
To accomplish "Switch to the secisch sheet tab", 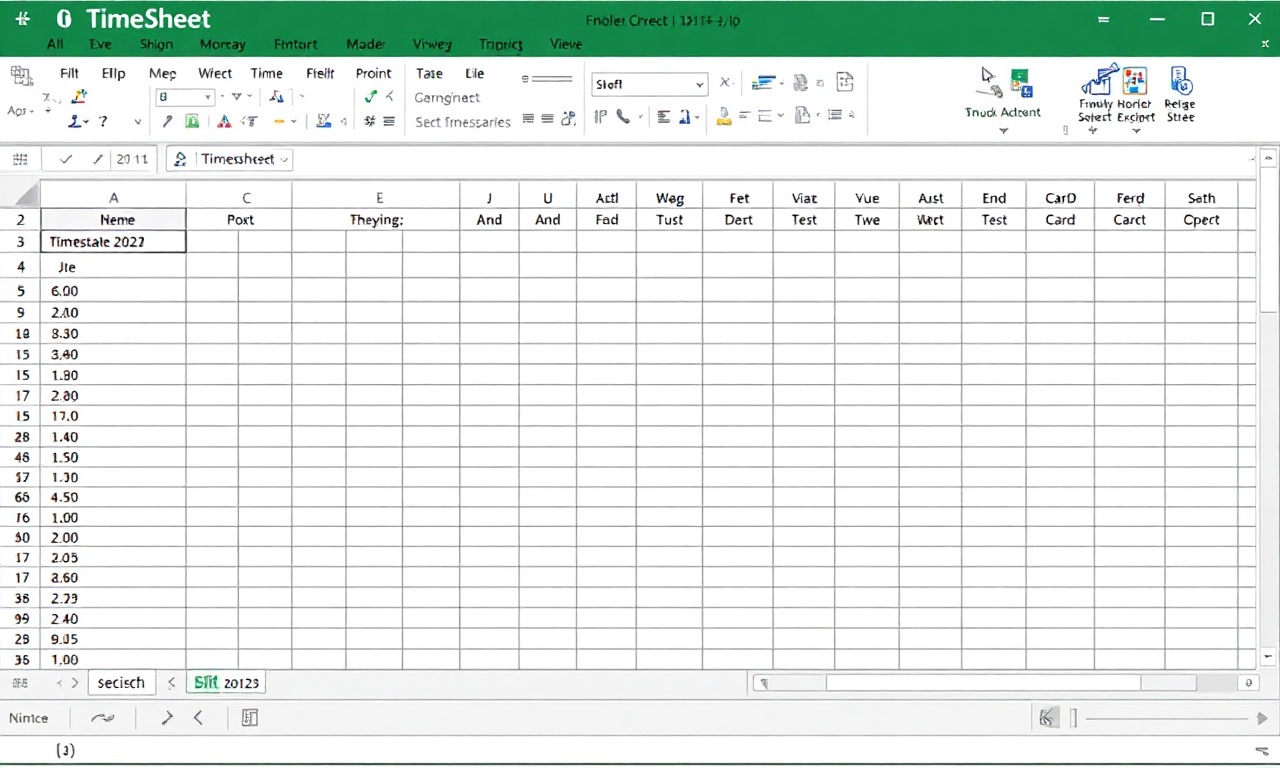I will click(121, 683).
